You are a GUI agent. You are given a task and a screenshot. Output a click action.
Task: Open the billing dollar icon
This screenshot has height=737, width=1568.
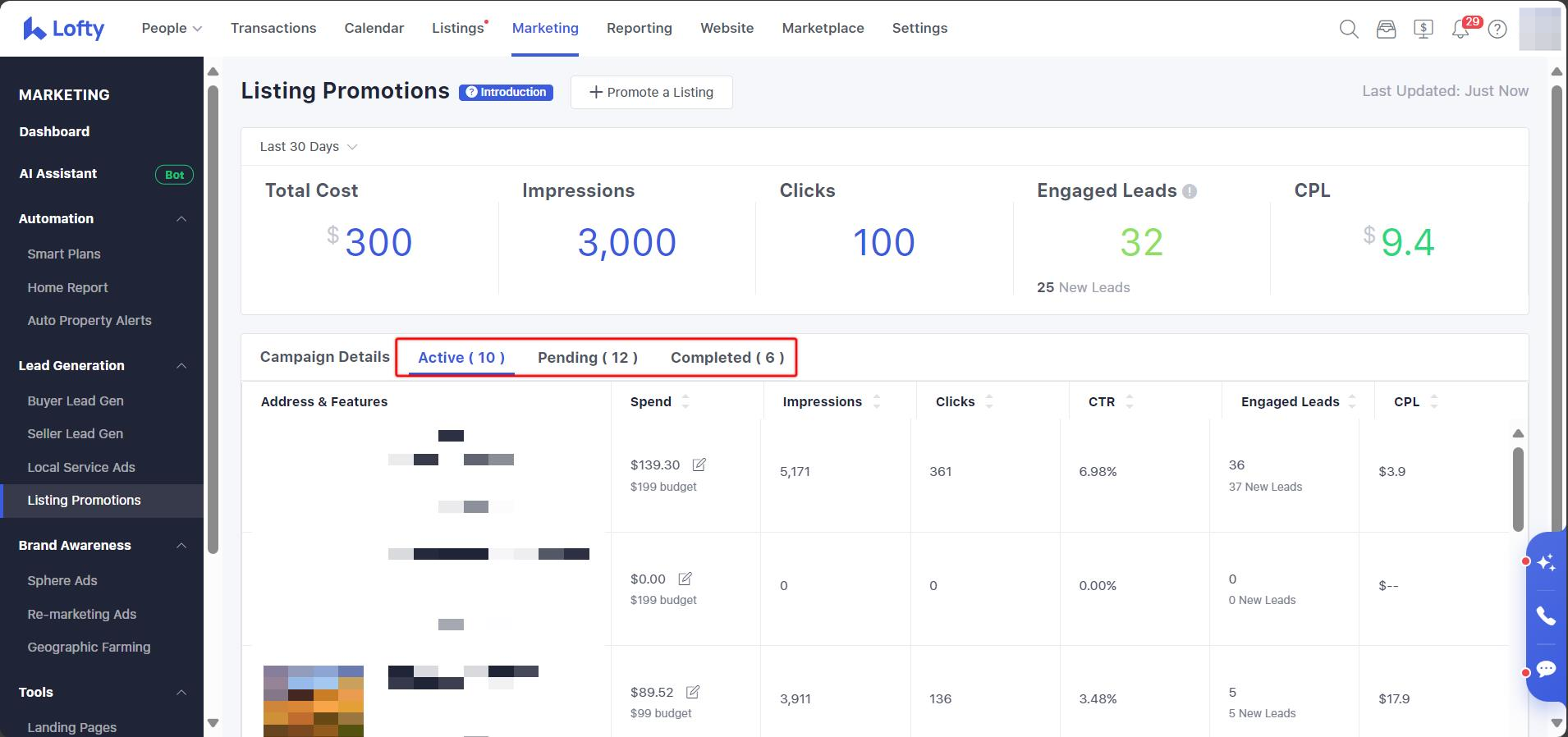pyautogui.click(x=1424, y=30)
